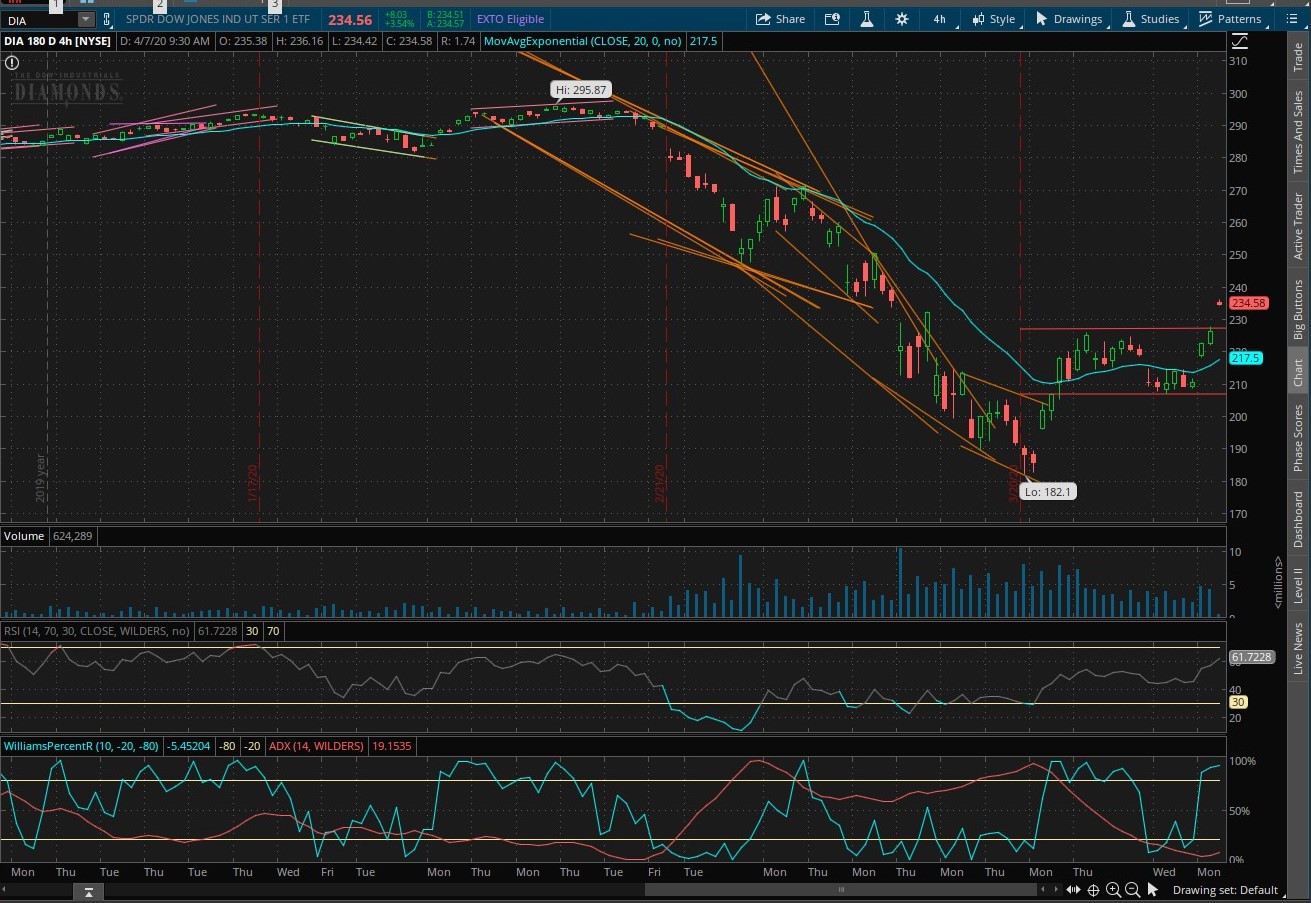Viewport: 1311px width, 903px height.
Task: Open the Studies menu
Action: (x=1150, y=19)
